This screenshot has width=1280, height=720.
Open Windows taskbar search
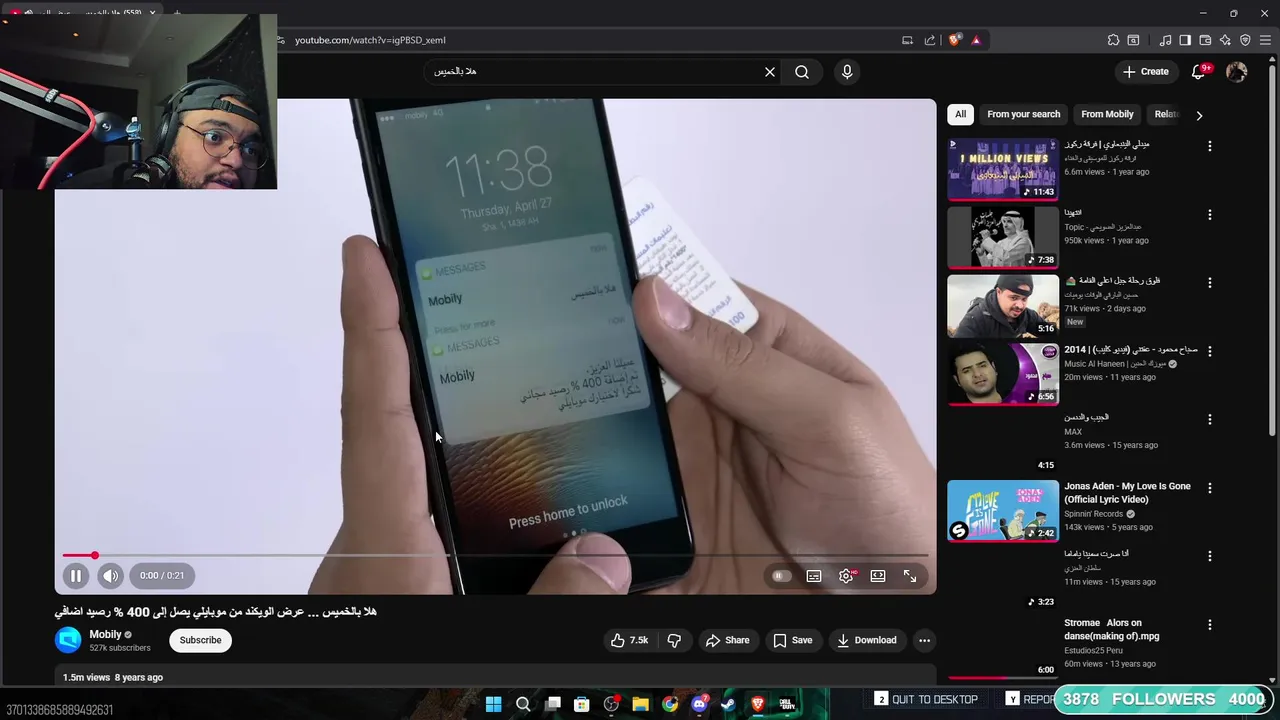pos(523,704)
